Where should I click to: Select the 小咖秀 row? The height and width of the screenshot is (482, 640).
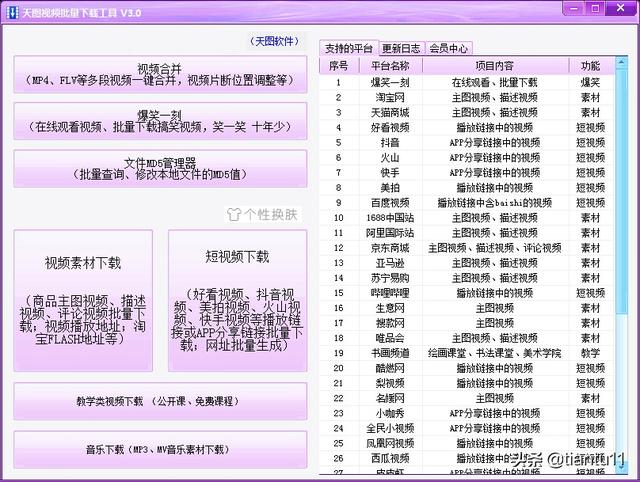[467, 413]
